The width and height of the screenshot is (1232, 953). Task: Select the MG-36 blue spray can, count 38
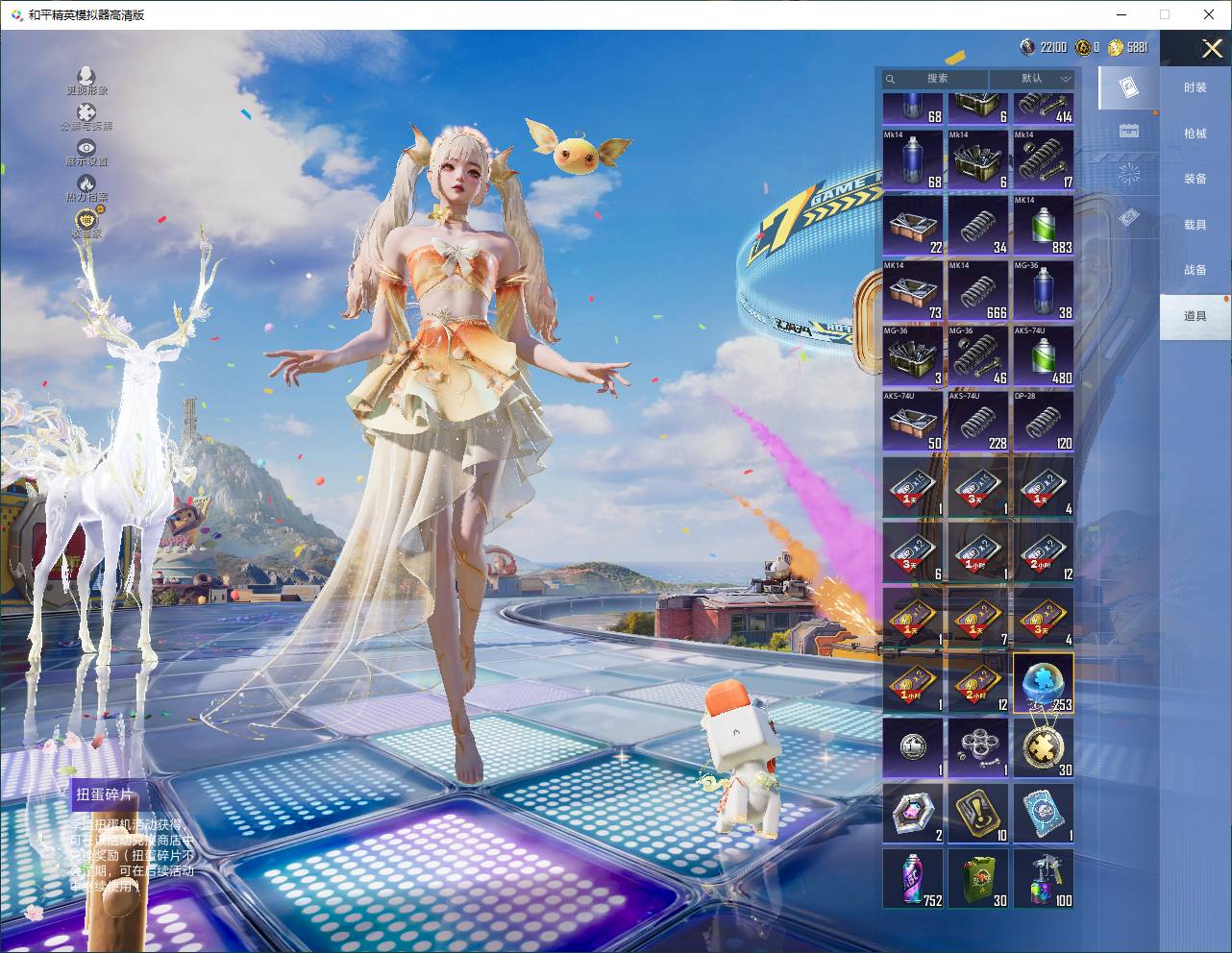click(1044, 290)
